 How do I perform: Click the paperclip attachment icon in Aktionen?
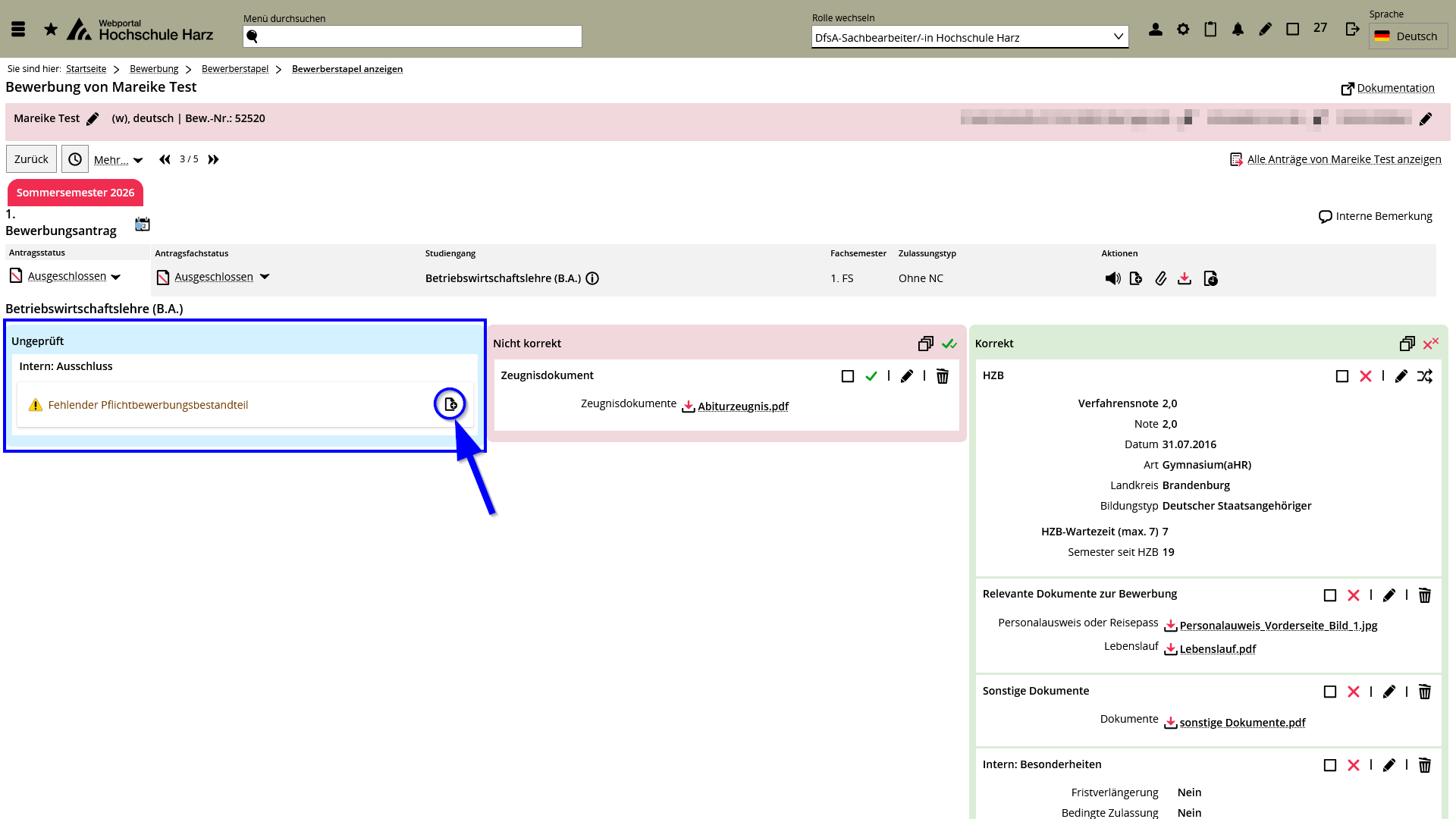click(1160, 278)
